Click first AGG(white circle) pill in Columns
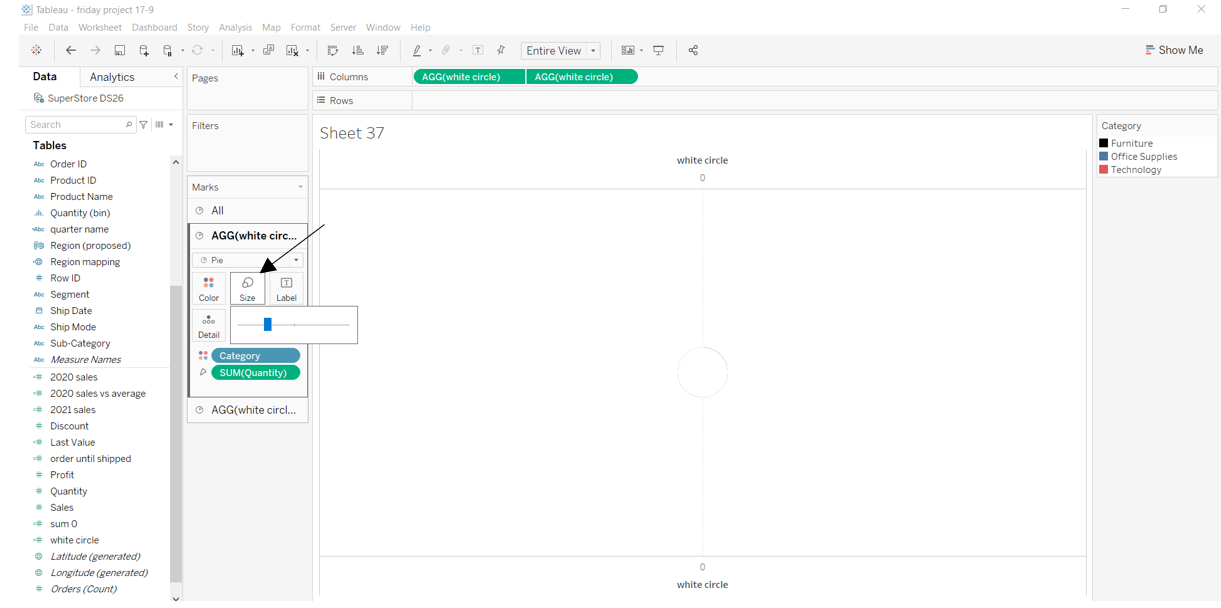Screen dimensions: 1221x608 coord(469,76)
